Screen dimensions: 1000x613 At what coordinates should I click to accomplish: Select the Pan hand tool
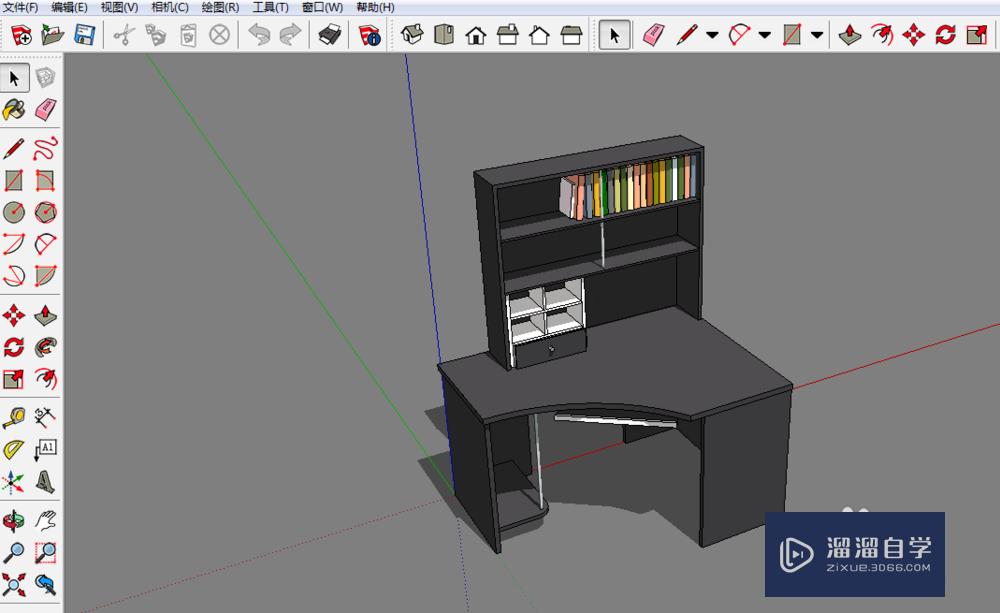tap(45, 520)
